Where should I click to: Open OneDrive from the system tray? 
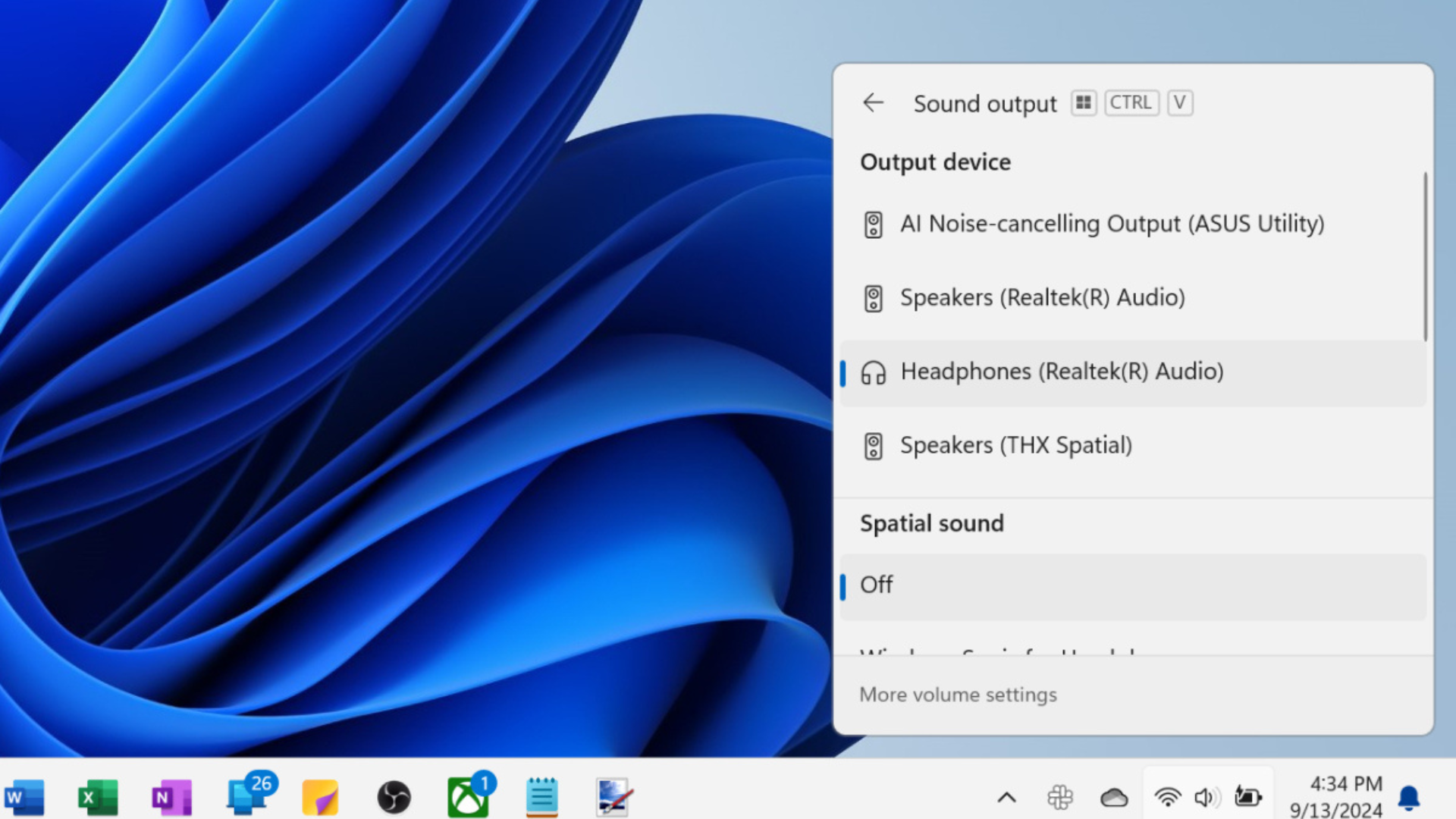click(1112, 796)
